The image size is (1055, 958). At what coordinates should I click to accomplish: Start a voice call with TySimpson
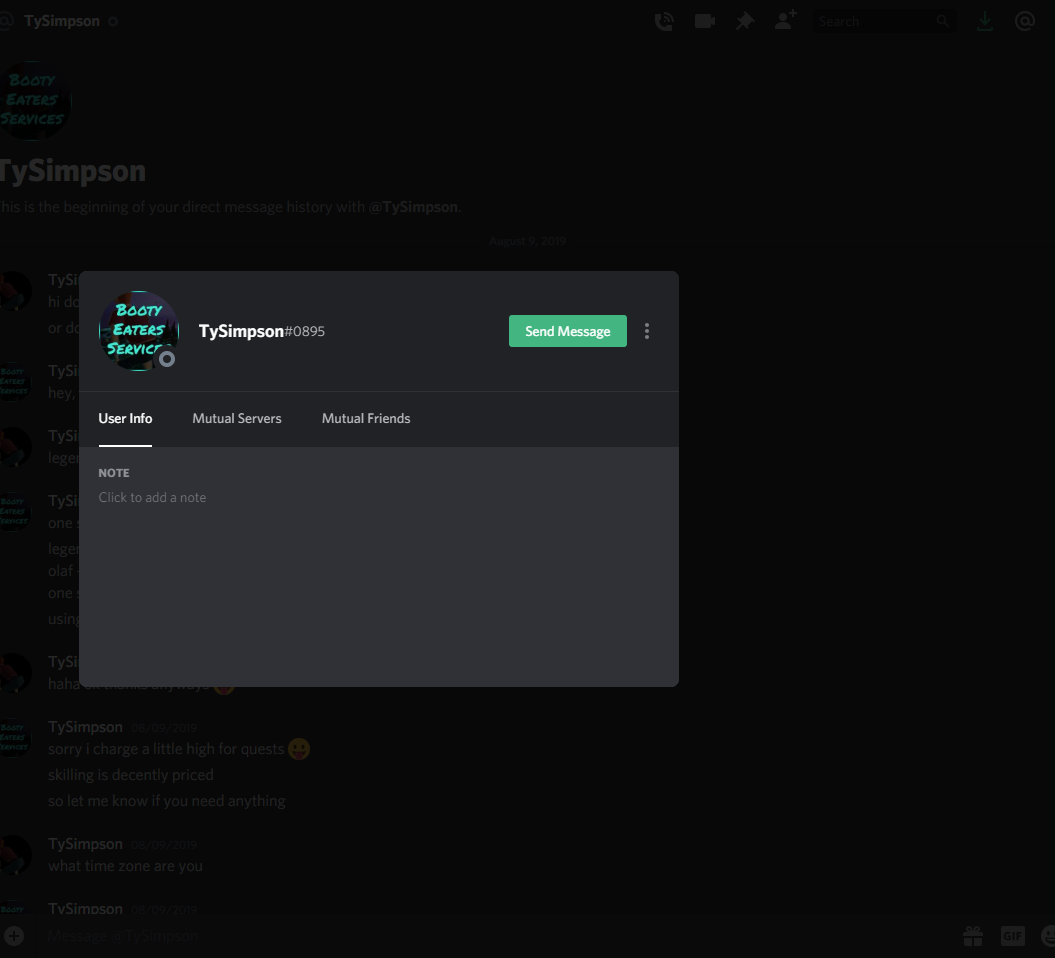[x=664, y=22]
